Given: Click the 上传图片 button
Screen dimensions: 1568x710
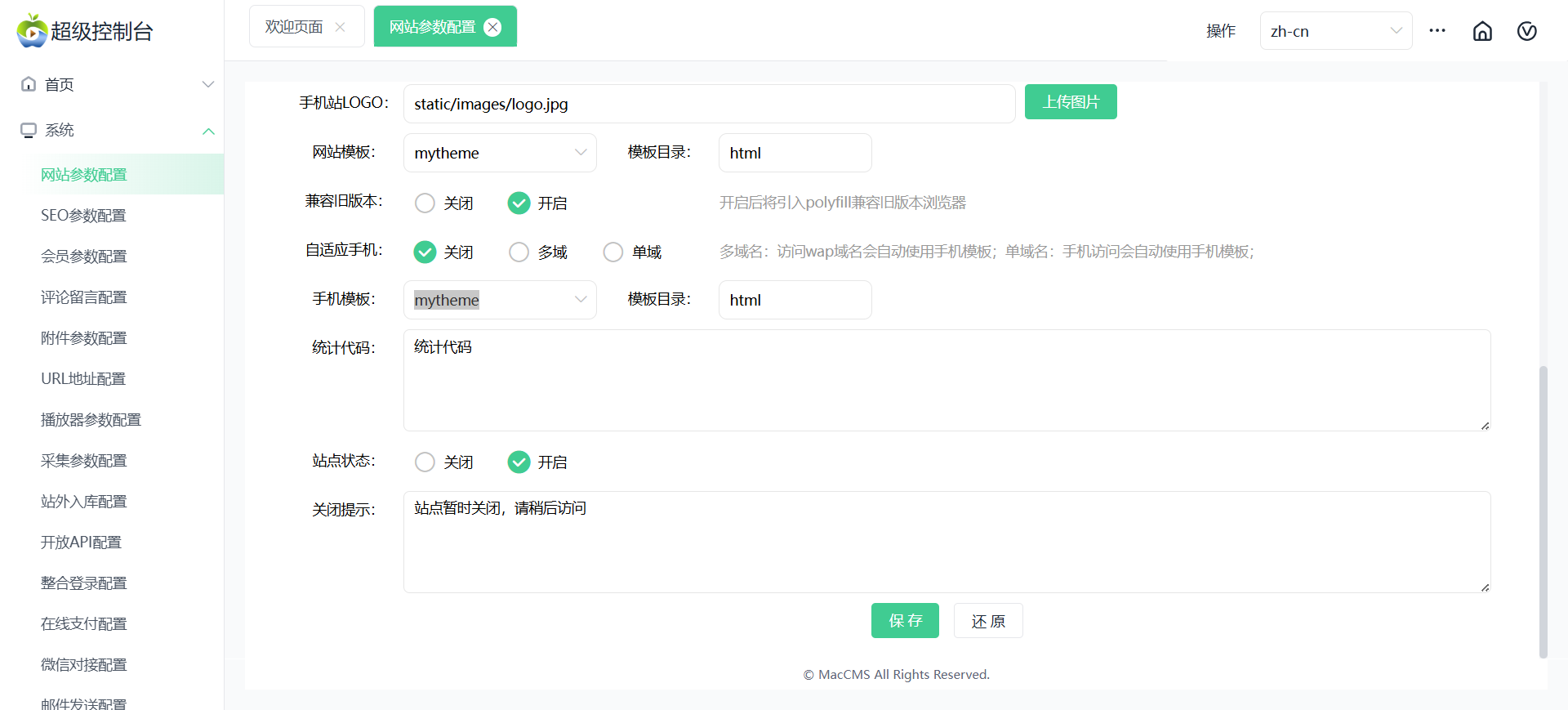Looking at the screenshot, I should (1071, 102).
